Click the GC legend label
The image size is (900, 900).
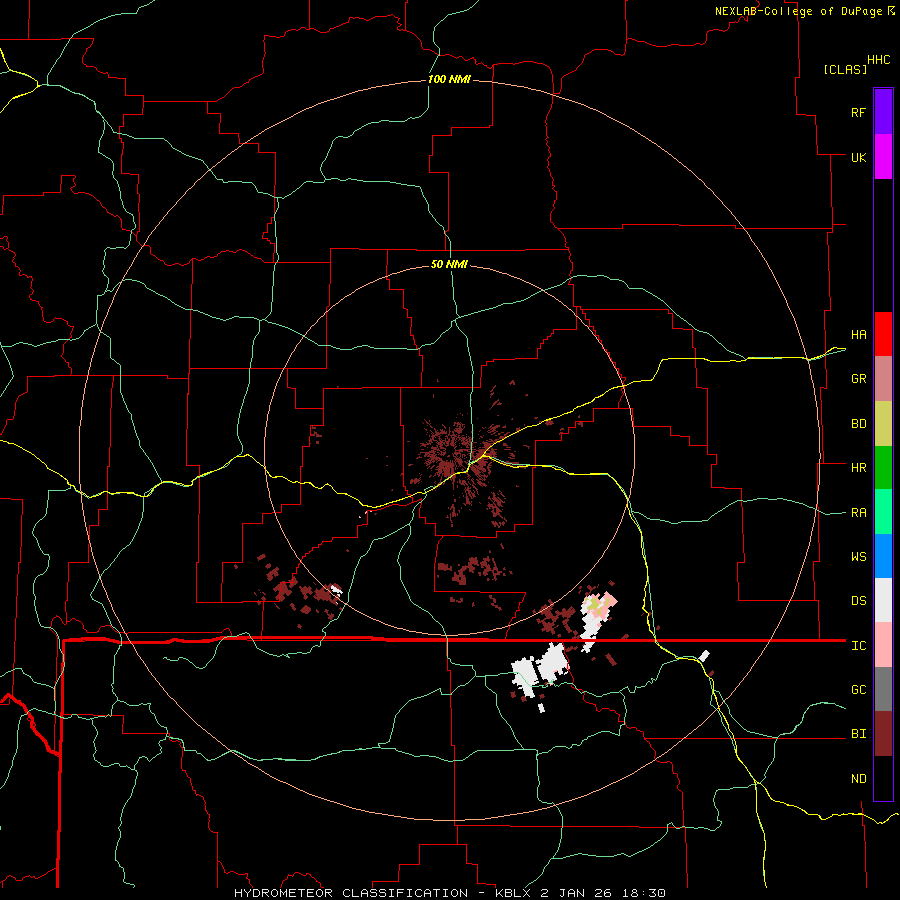858,690
